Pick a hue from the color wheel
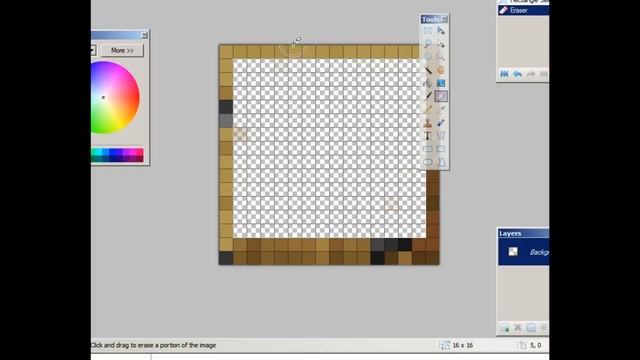The image size is (640, 360). 115,98
